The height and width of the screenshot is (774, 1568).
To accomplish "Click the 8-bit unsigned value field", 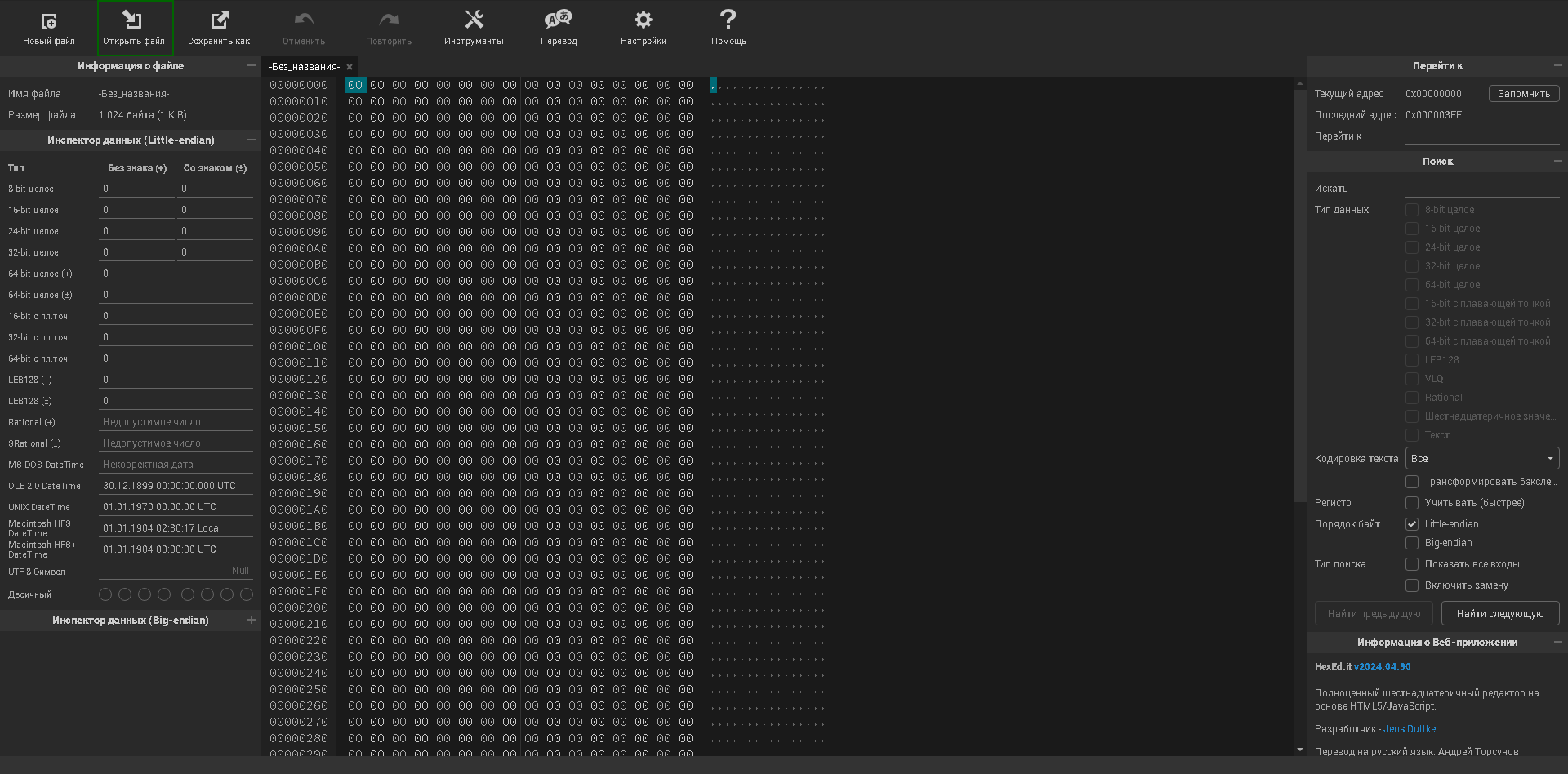I will [x=136, y=189].
